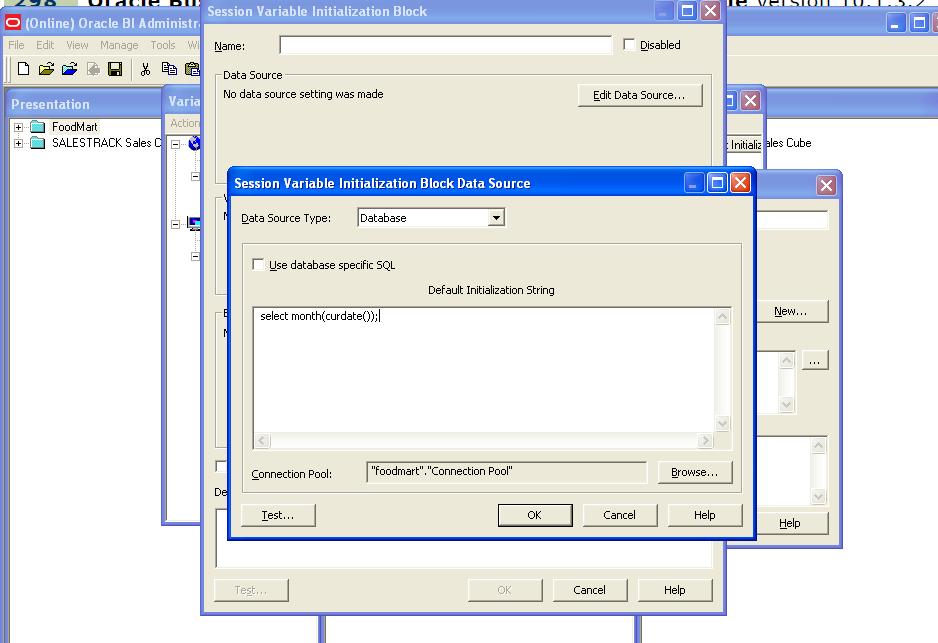The image size is (938, 643).
Task: Expand the SALESTRACK Sales tree node
Action: coord(19,143)
